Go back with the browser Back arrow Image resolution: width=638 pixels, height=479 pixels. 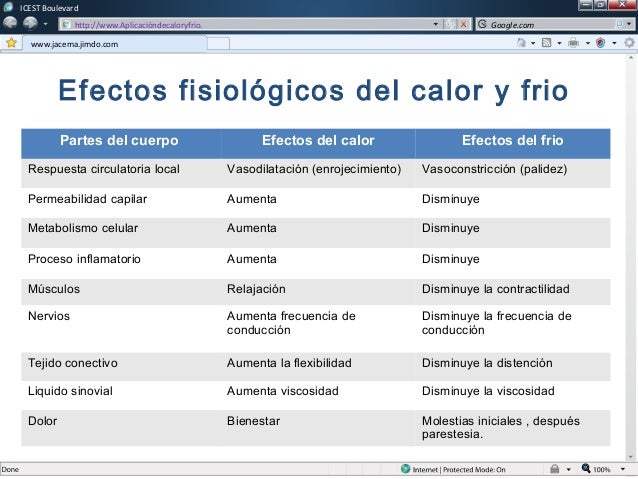point(10,23)
